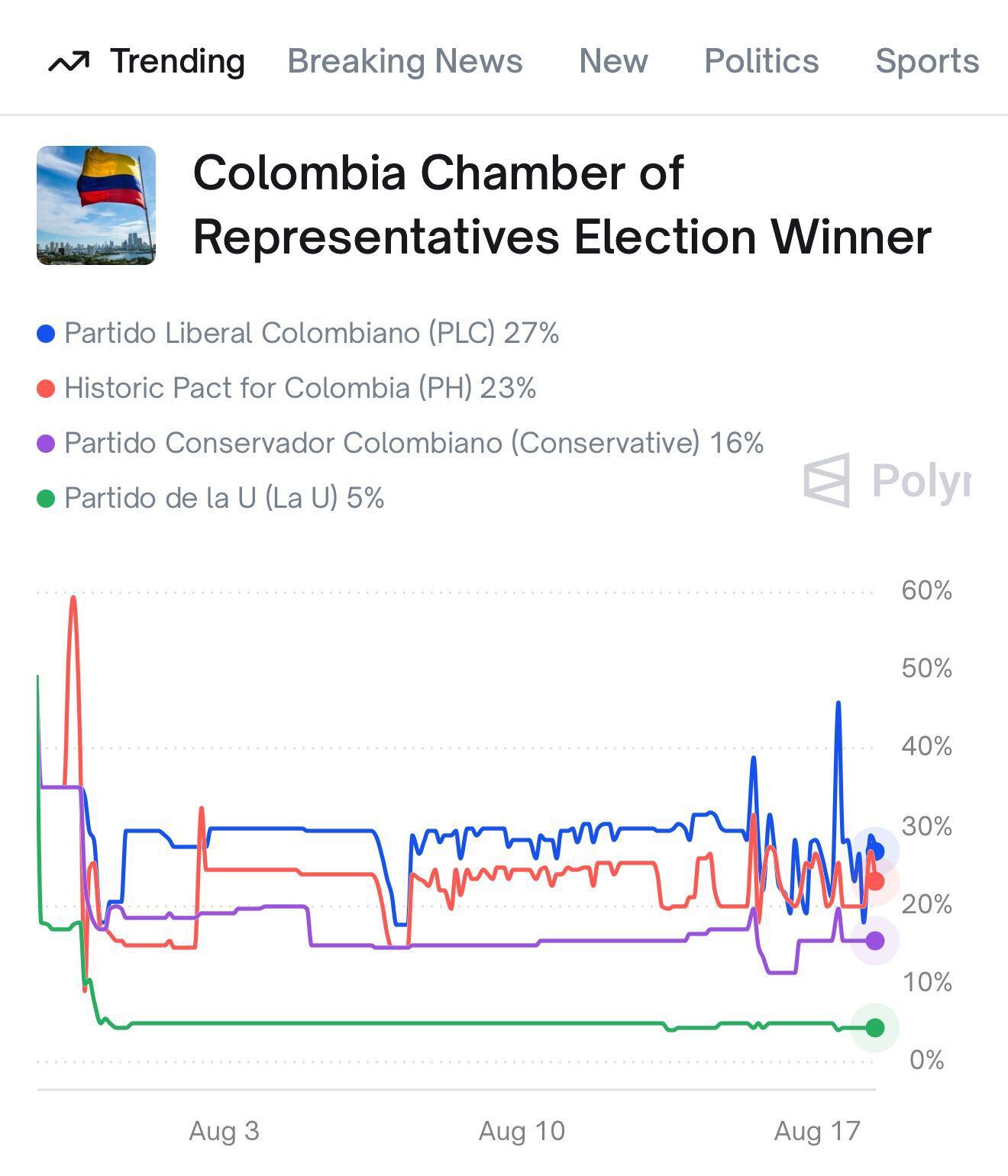Image resolution: width=1008 pixels, height=1176 pixels.
Task: Click the blue PLC legend dot
Action: coord(46,334)
